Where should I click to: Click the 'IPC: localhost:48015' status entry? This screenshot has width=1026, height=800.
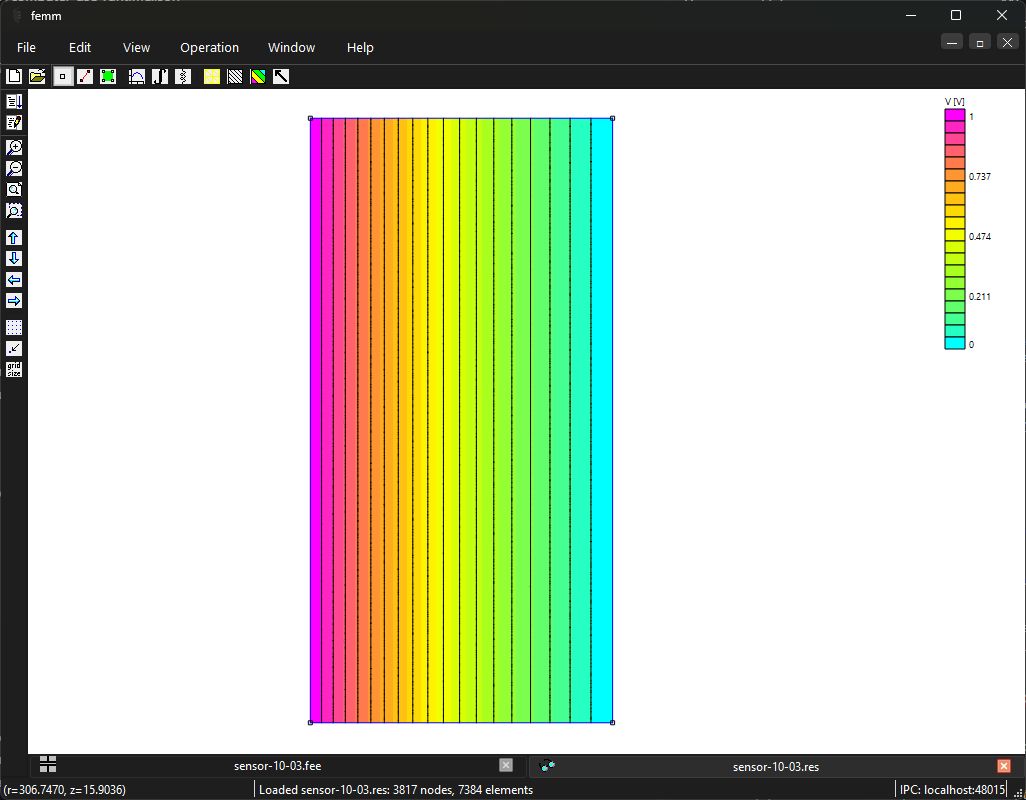pyautogui.click(x=953, y=790)
